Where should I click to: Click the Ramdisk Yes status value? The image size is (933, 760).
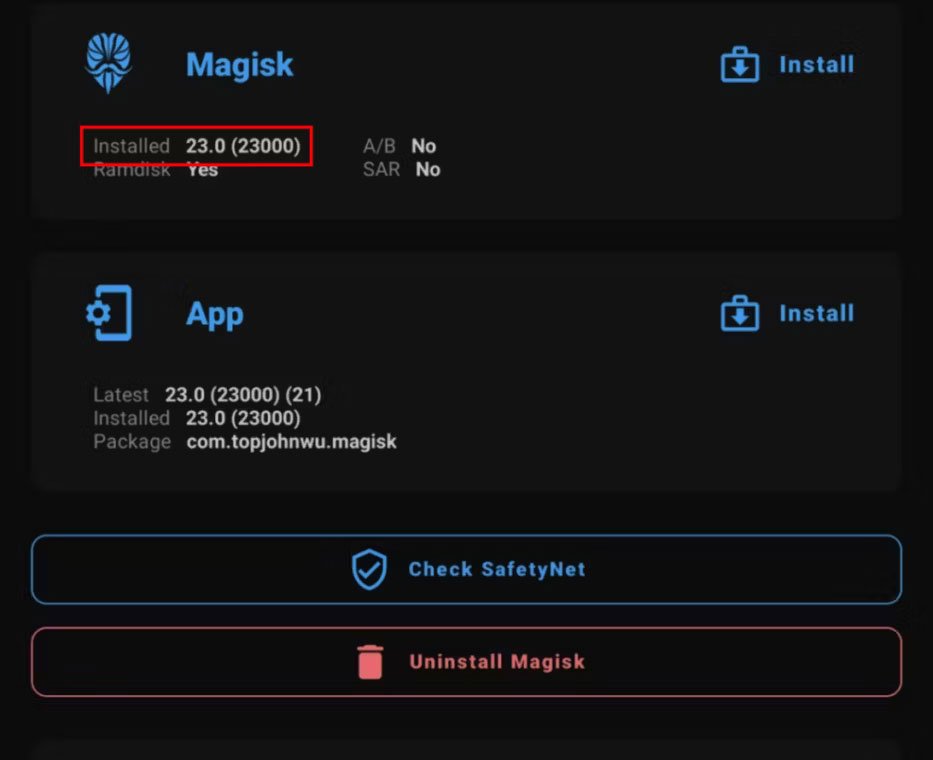point(202,170)
